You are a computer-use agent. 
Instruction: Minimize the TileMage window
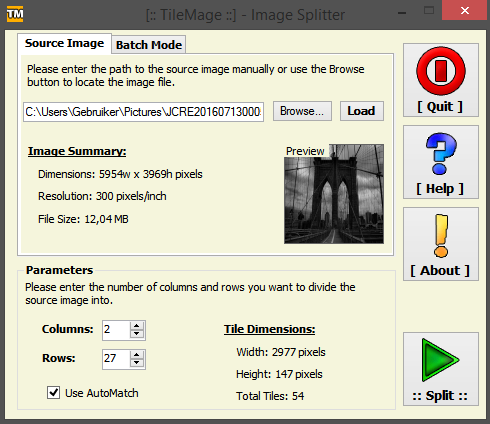click(x=402, y=13)
